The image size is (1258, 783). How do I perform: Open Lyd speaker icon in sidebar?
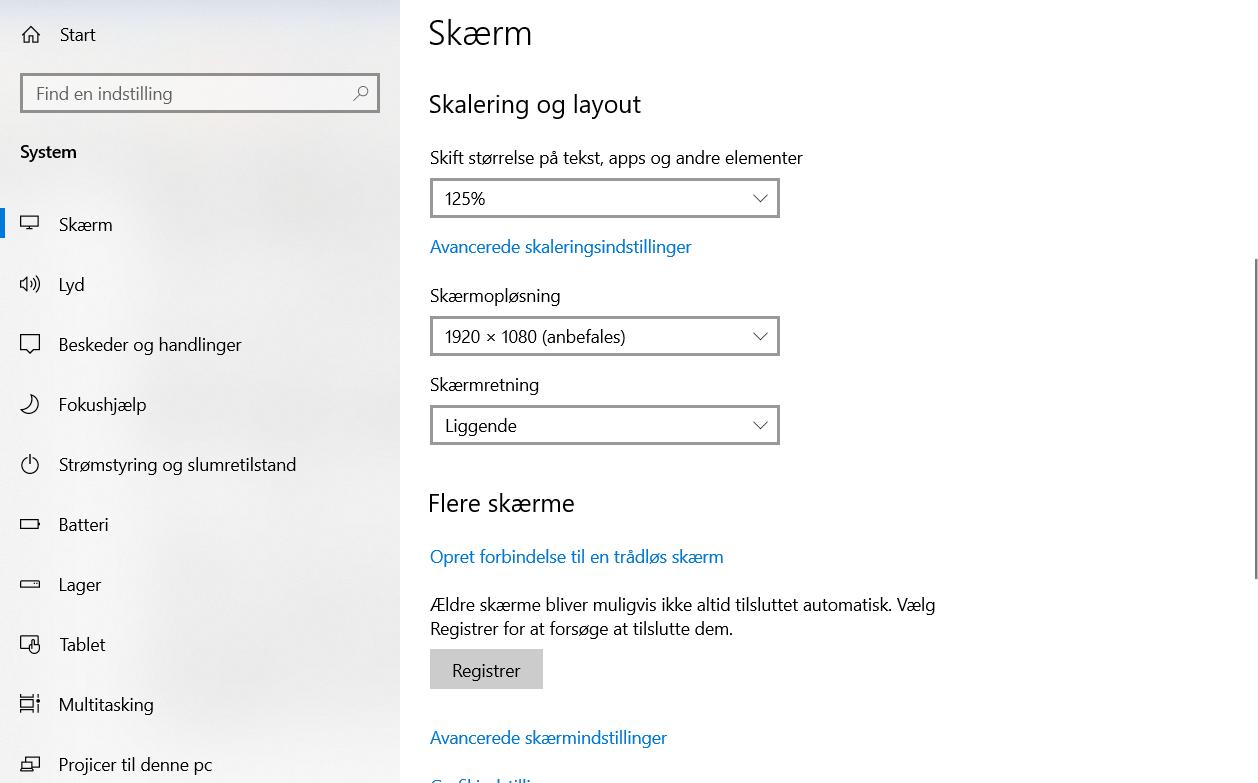pyautogui.click(x=30, y=285)
